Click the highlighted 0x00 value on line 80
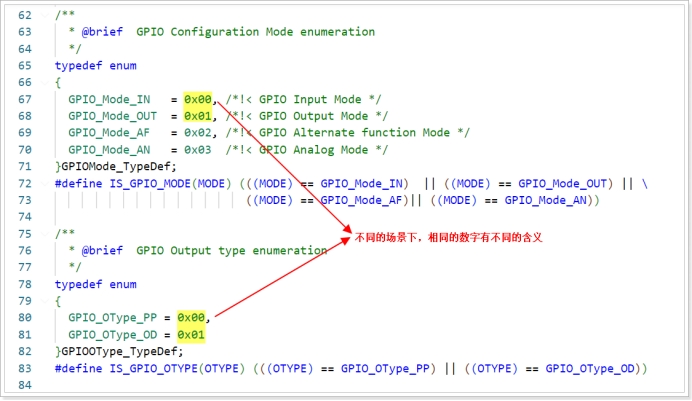 (191, 318)
